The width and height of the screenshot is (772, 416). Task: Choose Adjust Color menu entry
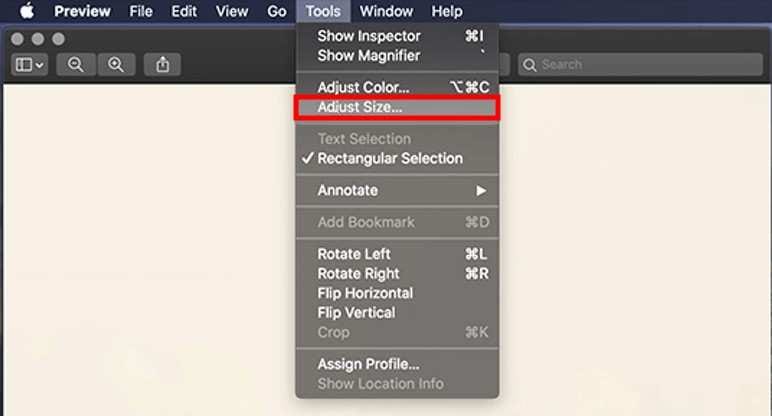point(363,87)
